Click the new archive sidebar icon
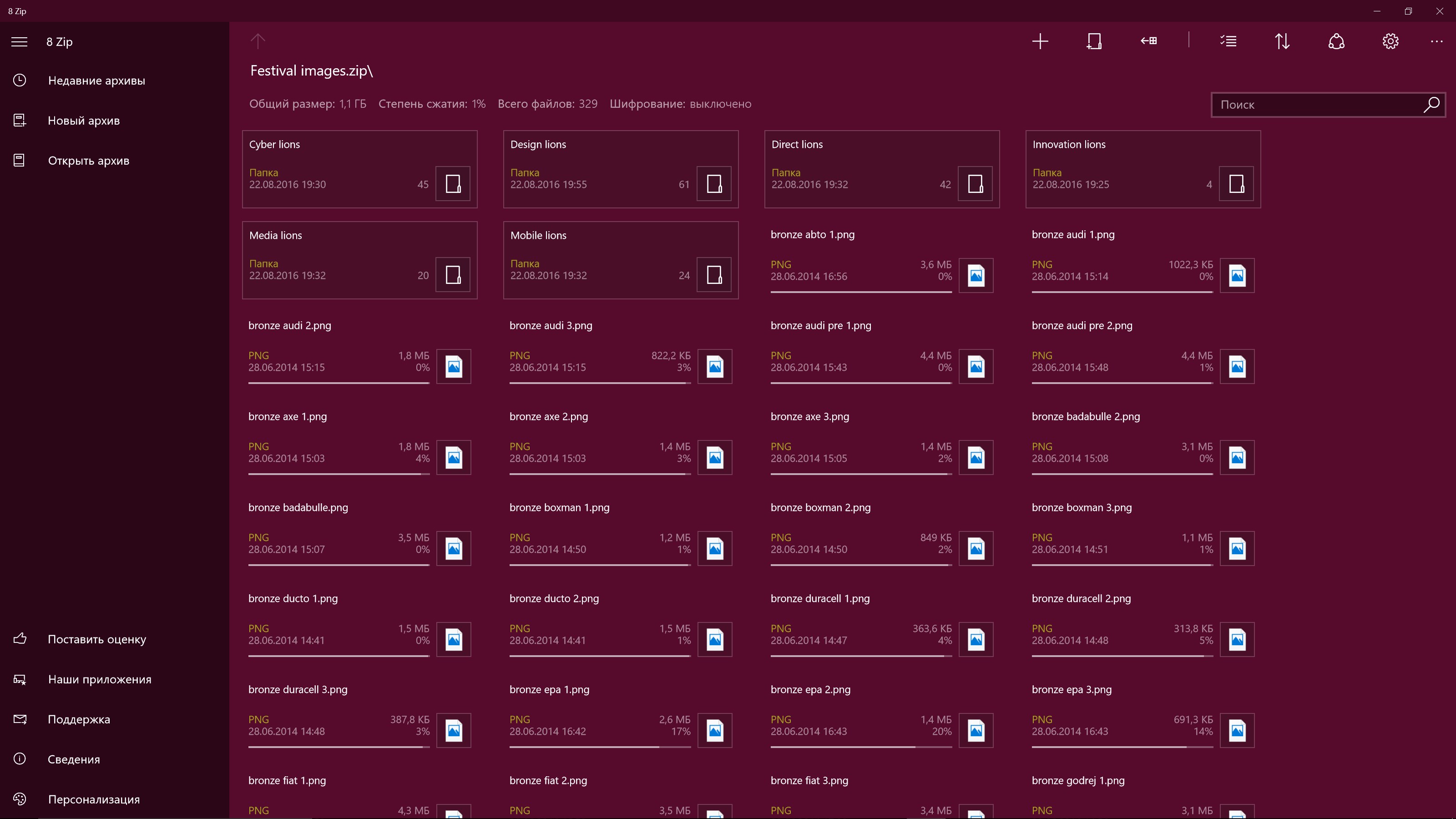 [20, 121]
